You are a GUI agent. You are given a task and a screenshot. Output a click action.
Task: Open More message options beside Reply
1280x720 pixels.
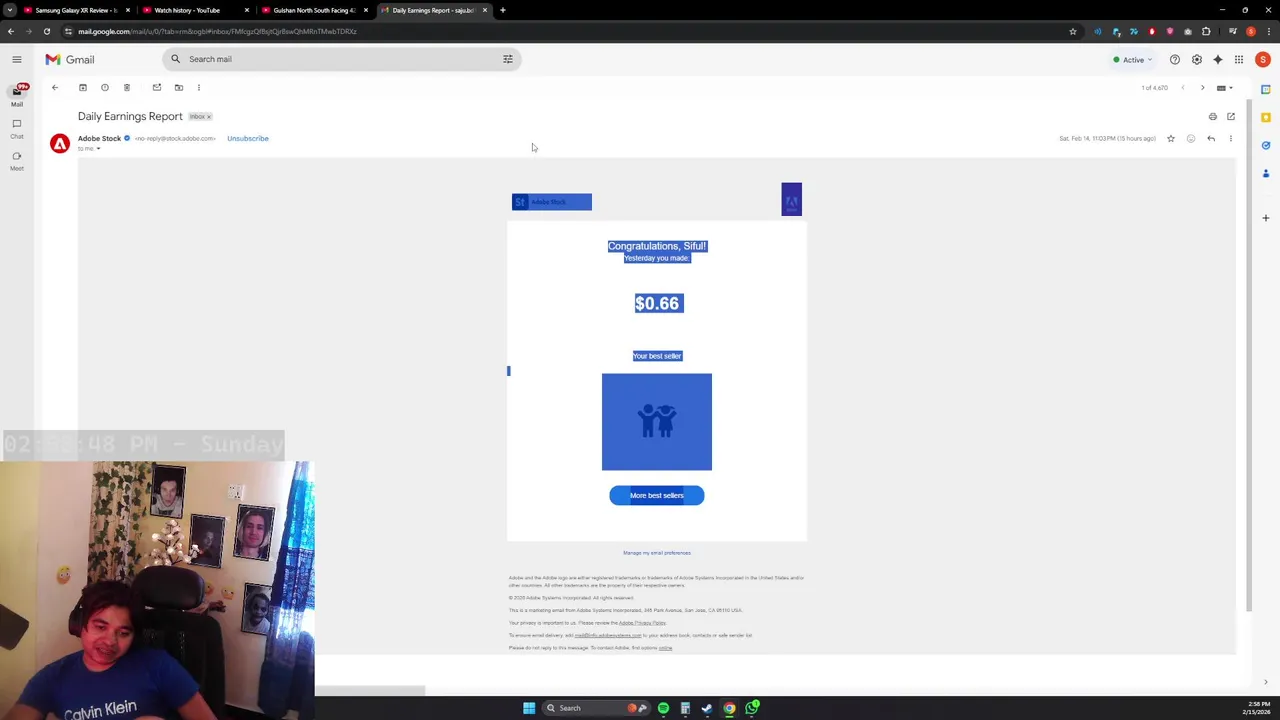(1231, 139)
